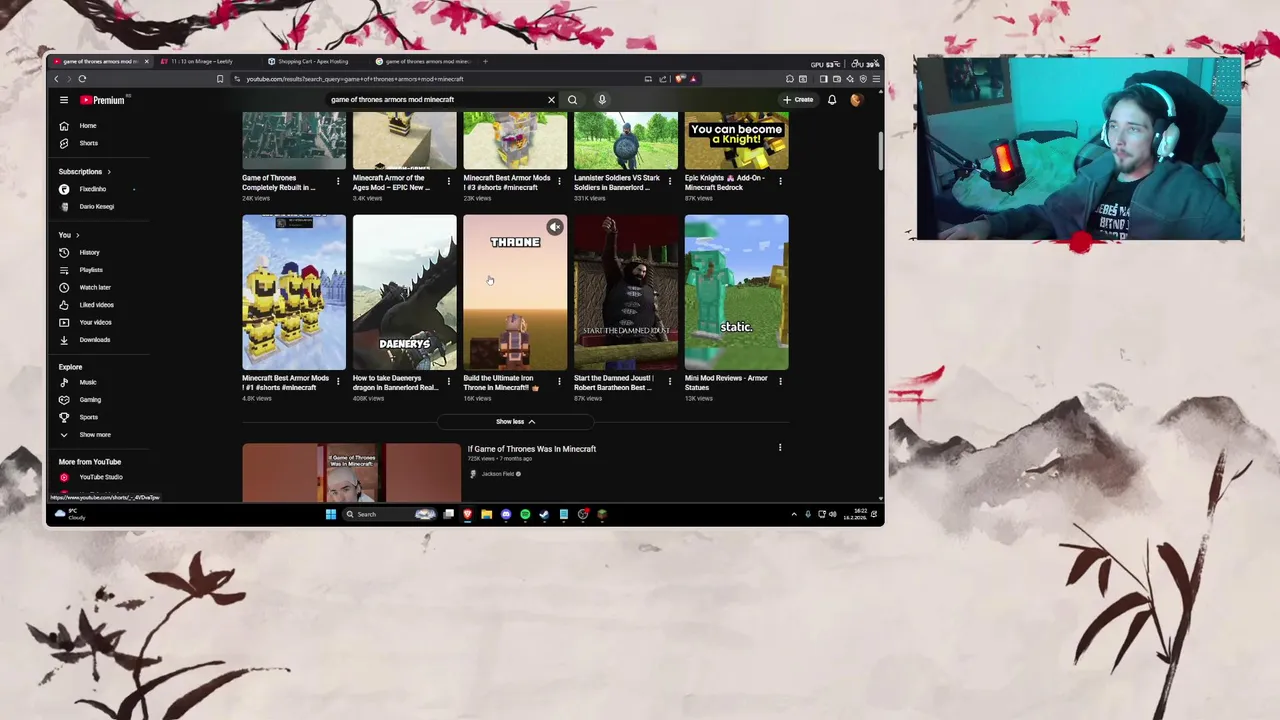
Task: Open options for Minecraft Best Armor Mods #1
Action: tap(338, 381)
